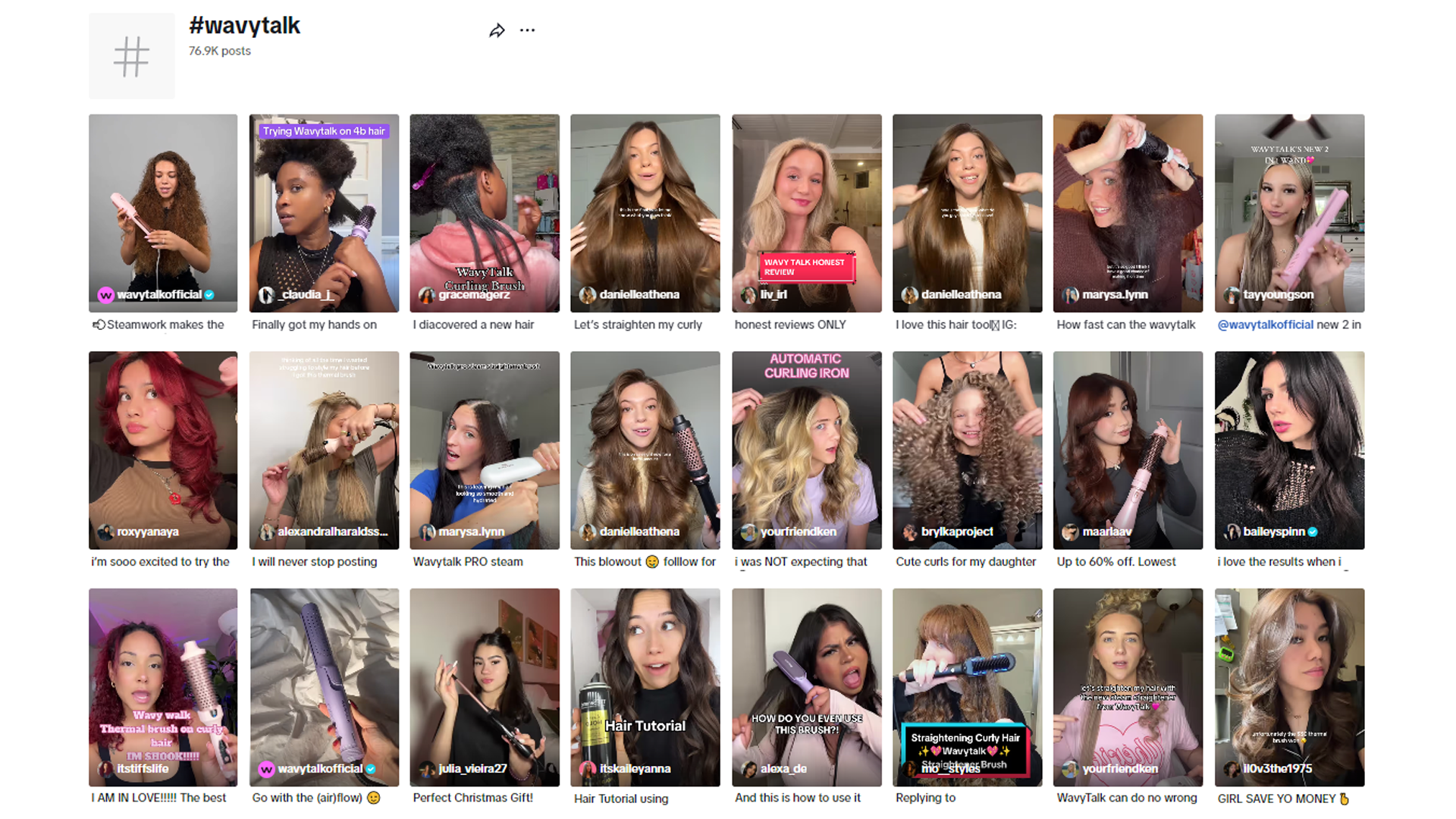Click caption 'Replying to'

(925, 798)
